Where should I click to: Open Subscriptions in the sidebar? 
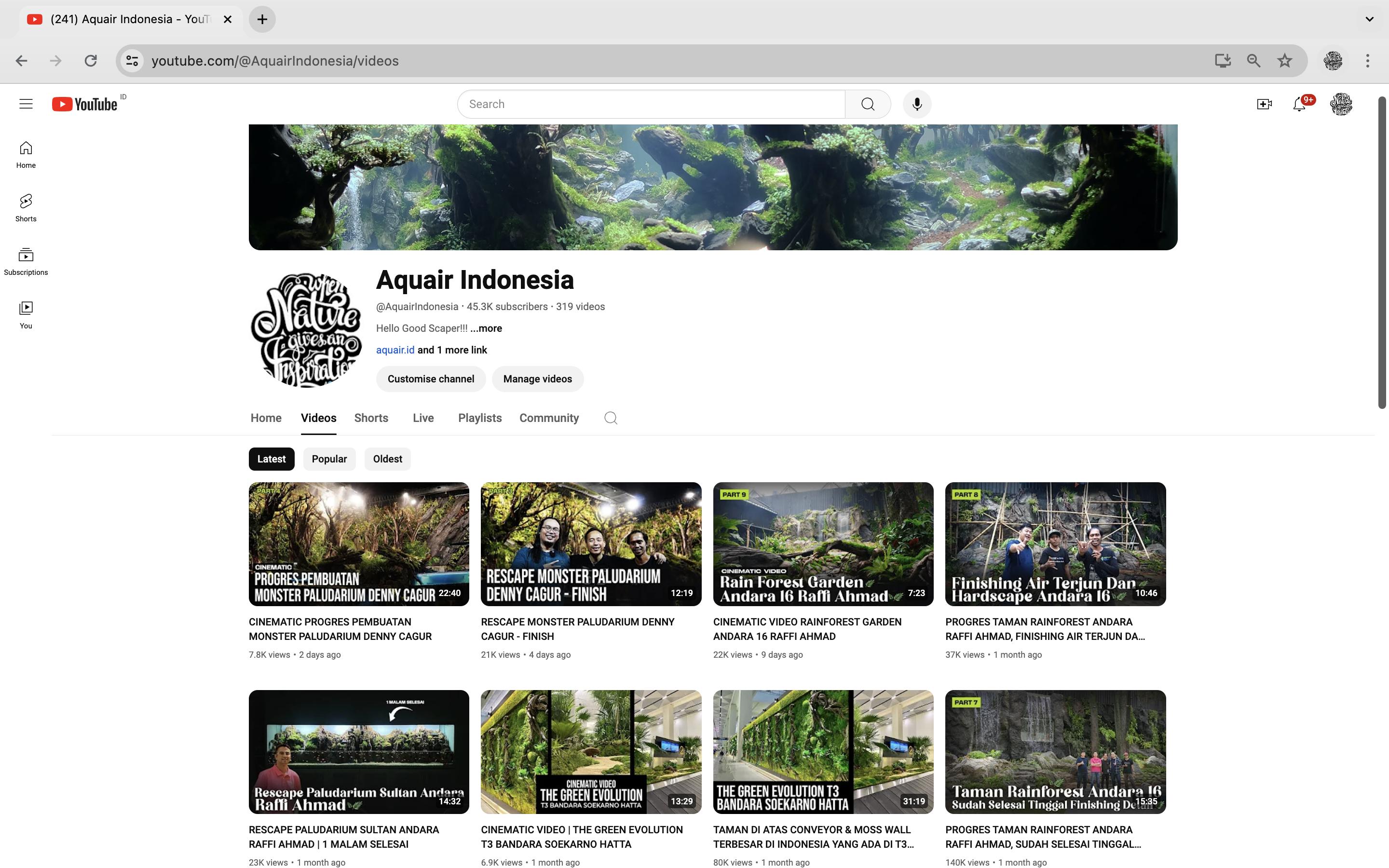[x=26, y=261]
